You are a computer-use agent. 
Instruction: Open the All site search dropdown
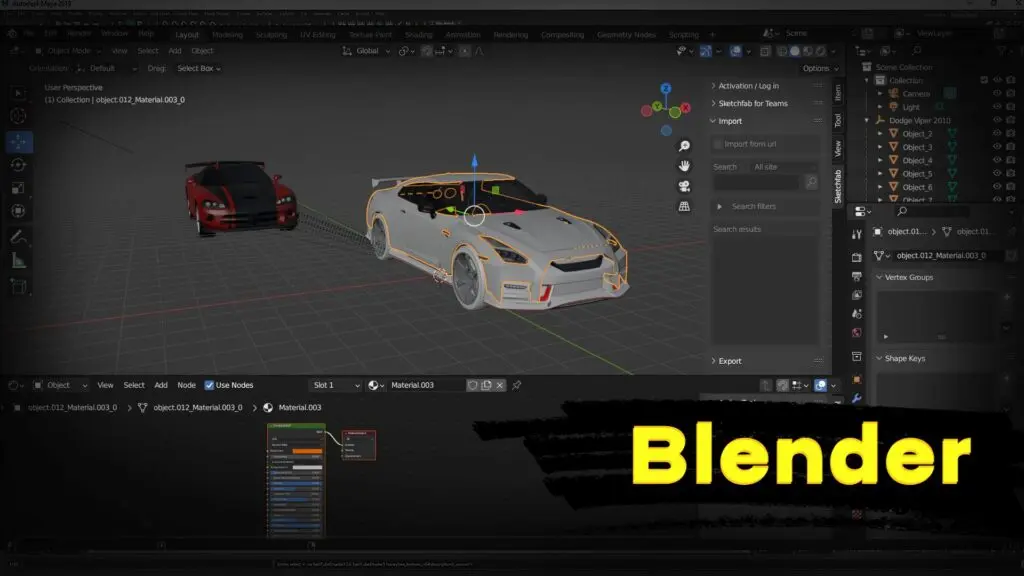point(782,167)
